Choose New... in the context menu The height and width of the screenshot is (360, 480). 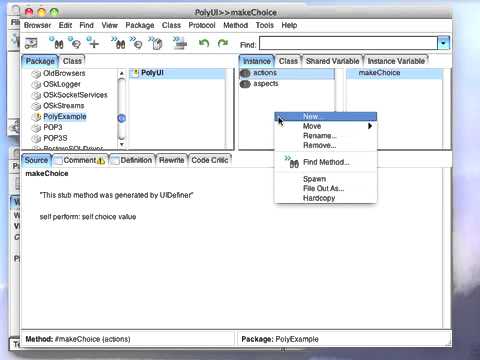click(x=326, y=116)
